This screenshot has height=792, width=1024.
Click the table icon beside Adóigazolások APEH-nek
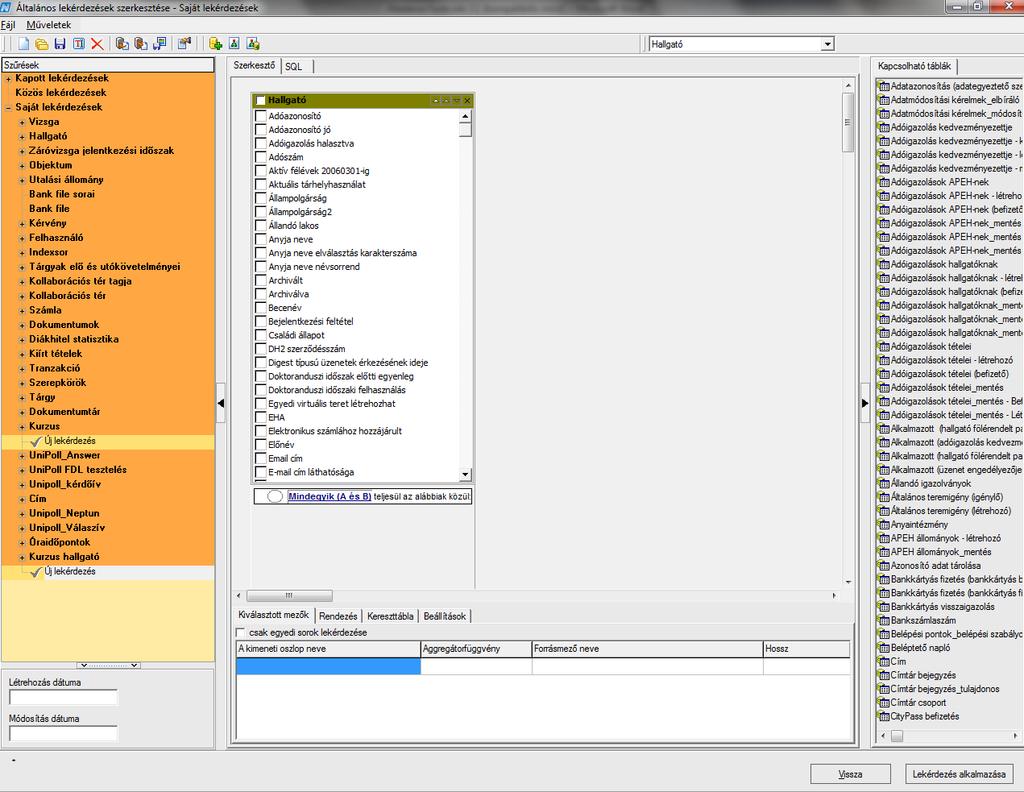point(884,182)
